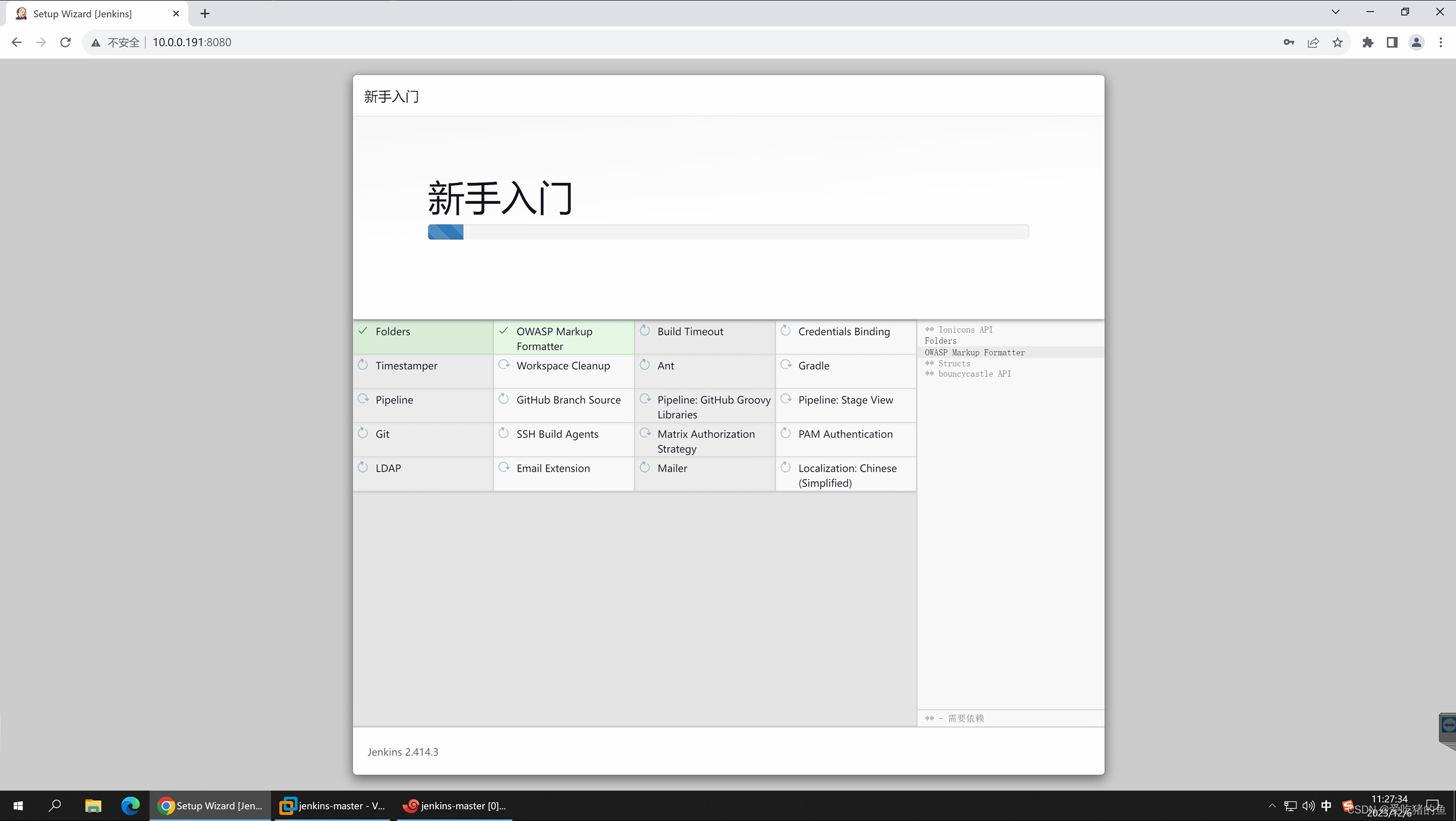Click the Ionicons API log entry
The image size is (1456, 821).
tap(958, 330)
